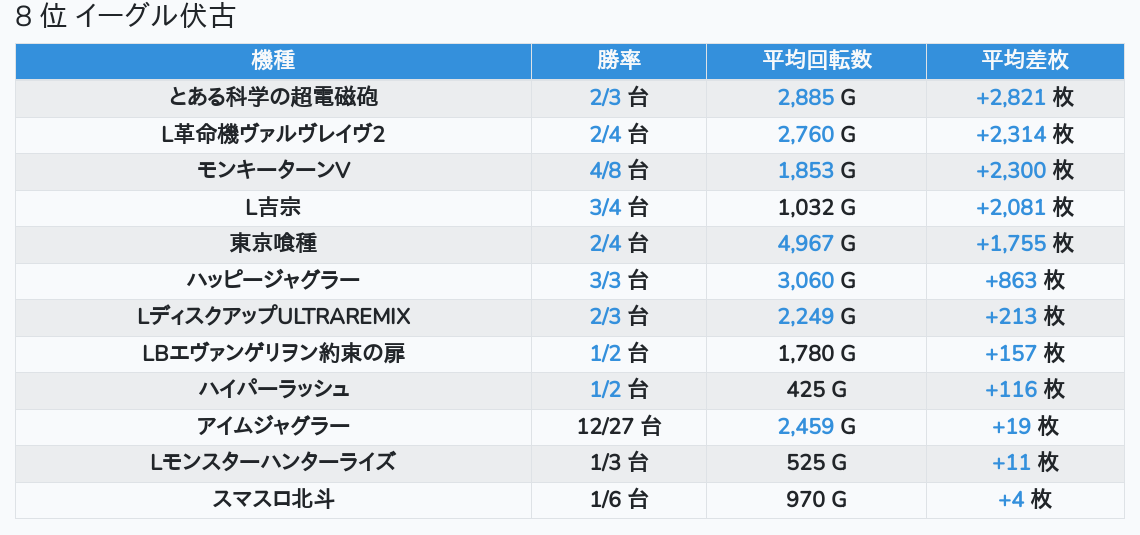Click the 8位 イーグル伏古 heading
Viewport: 1140px width, 535px height.
[x=125, y=17]
